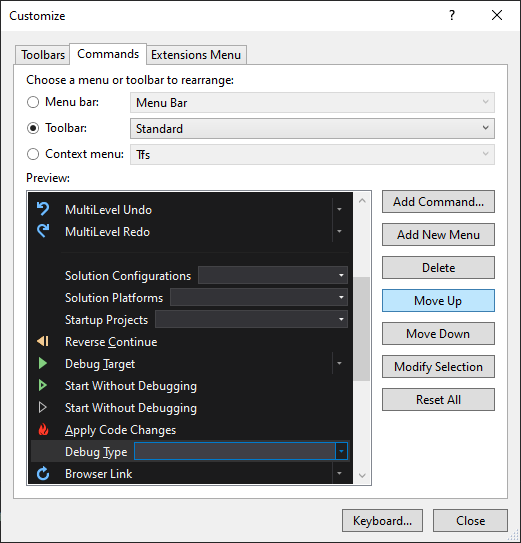Click the question mark help button
Screen dimensions: 521x543
coord(452,15)
